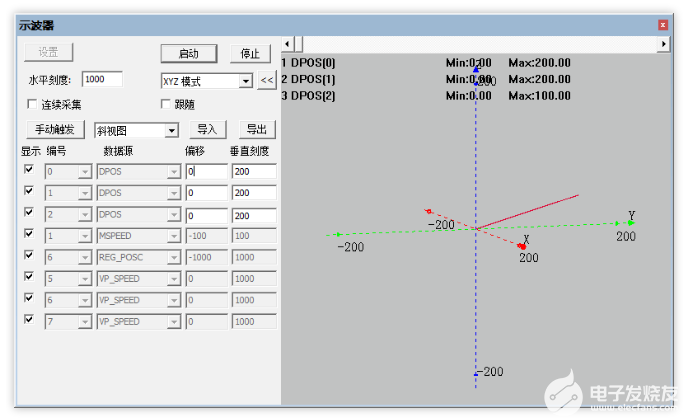Click the 2 DPOS(1) channel label
Screen dimensions: 684x418
(x=308, y=79)
